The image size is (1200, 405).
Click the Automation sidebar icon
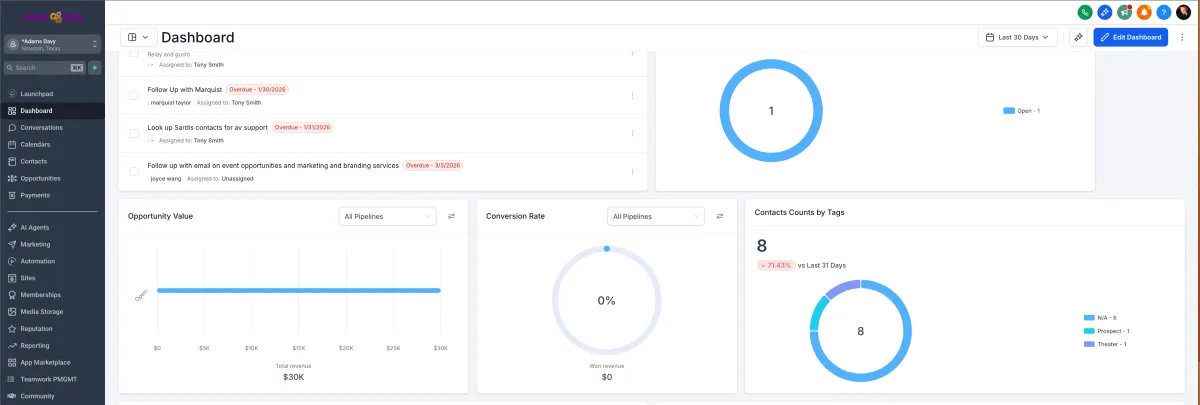click(x=12, y=261)
